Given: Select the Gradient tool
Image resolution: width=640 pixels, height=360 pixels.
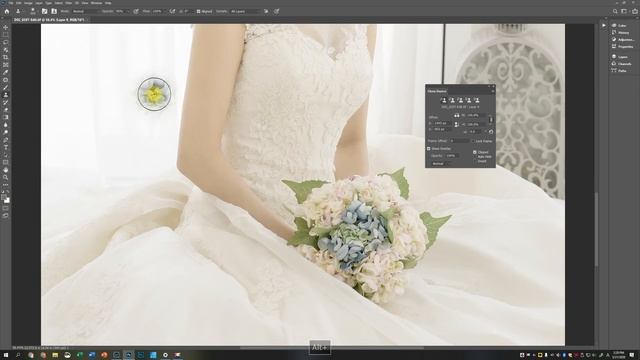Looking at the screenshot, I should [x=5, y=117].
